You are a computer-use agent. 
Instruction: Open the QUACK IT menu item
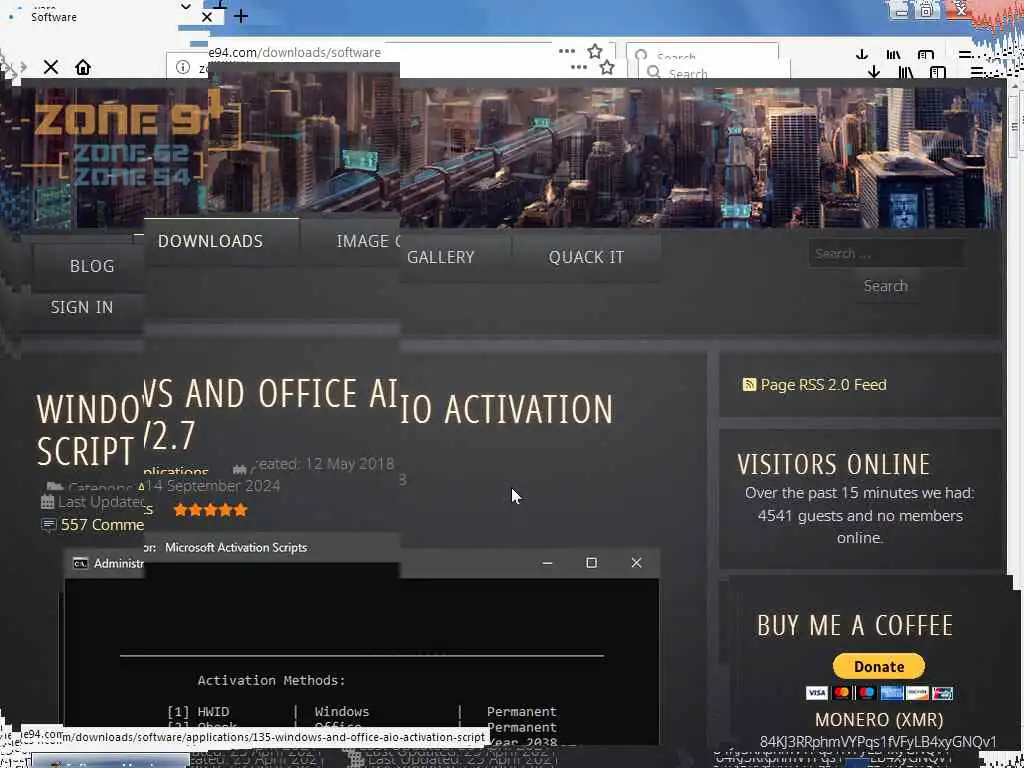(586, 257)
